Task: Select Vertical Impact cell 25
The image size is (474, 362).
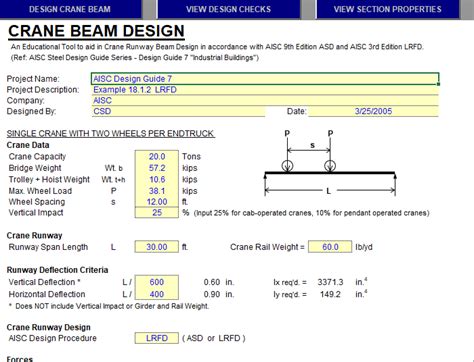Action: pos(157,213)
